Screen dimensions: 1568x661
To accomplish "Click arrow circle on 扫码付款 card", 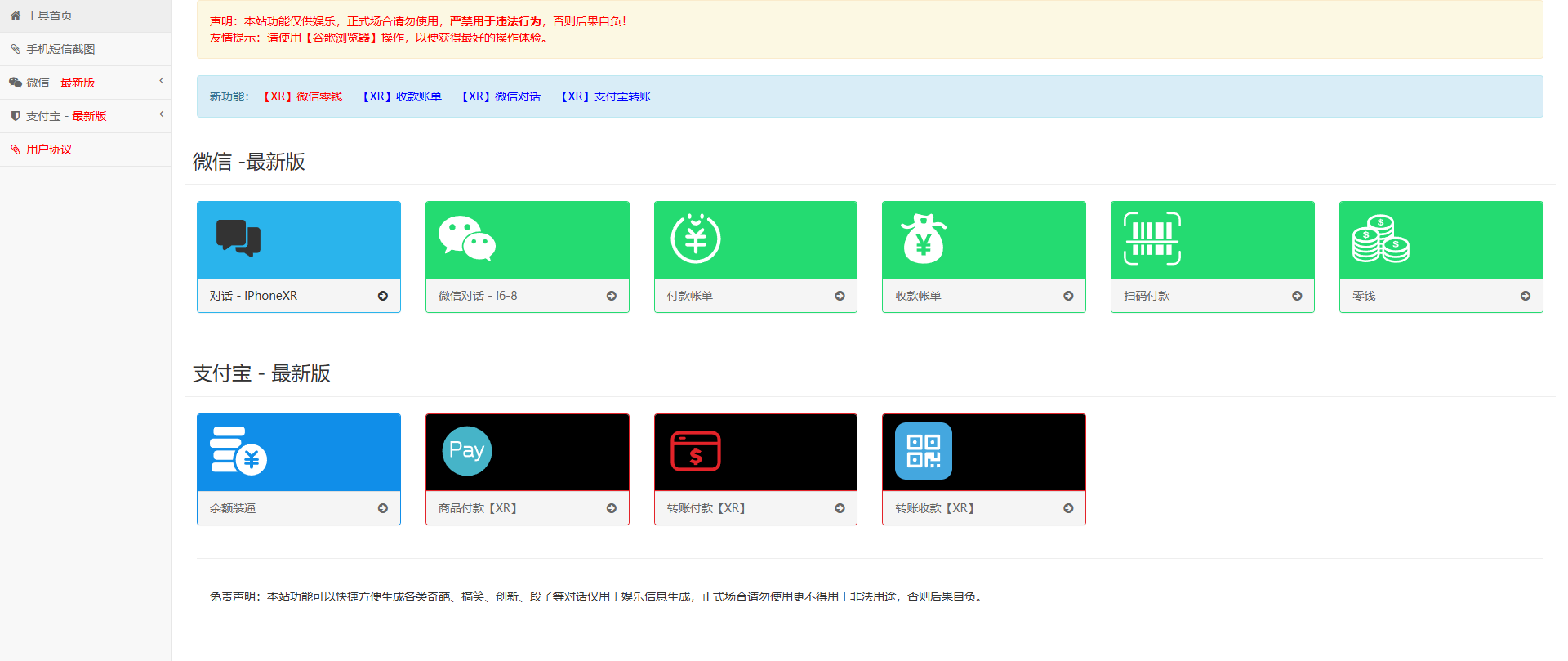I will coord(1297,296).
